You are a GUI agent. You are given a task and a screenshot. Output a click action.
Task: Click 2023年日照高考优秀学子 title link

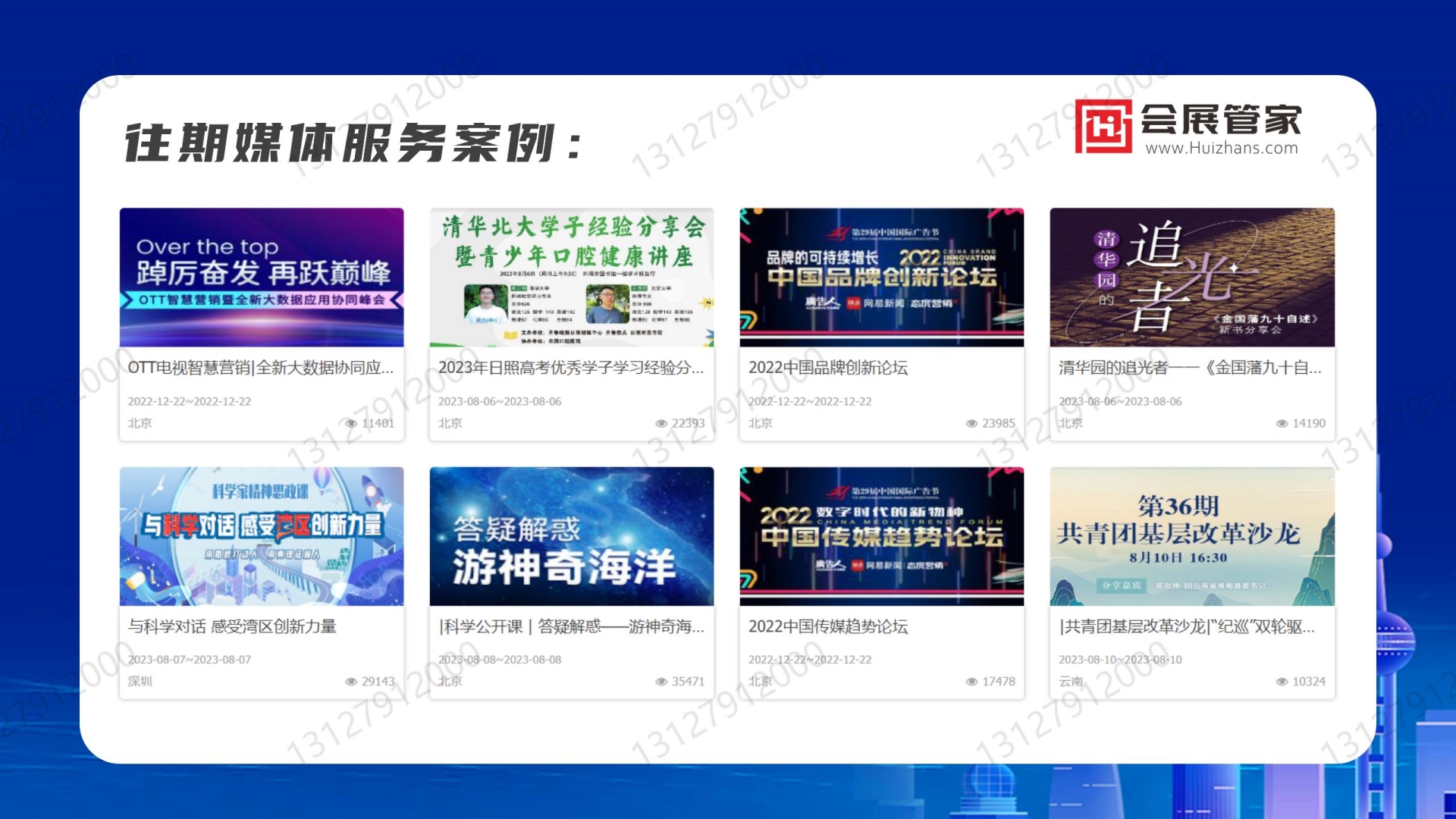[x=570, y=368]
